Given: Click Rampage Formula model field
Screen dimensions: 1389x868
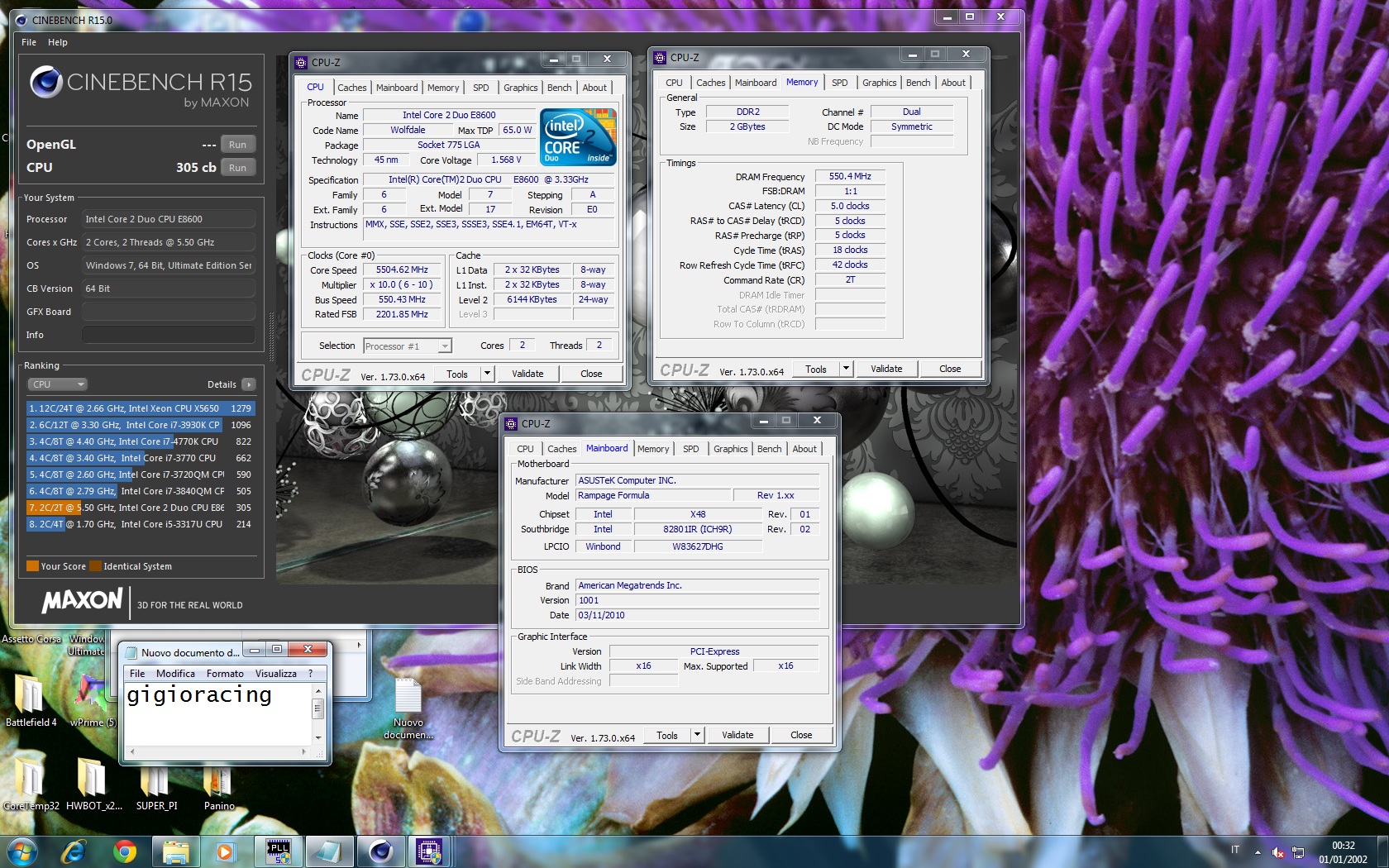Looking at the screenshot, I should pos(653,495).
